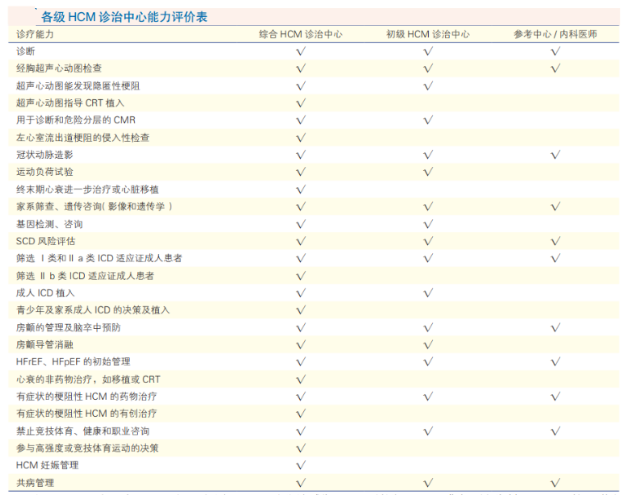Click row 筛选 II b 类 ICD 适应证成人患者
The height and width of the screenshot is (498, 624).
click(314, 276)
